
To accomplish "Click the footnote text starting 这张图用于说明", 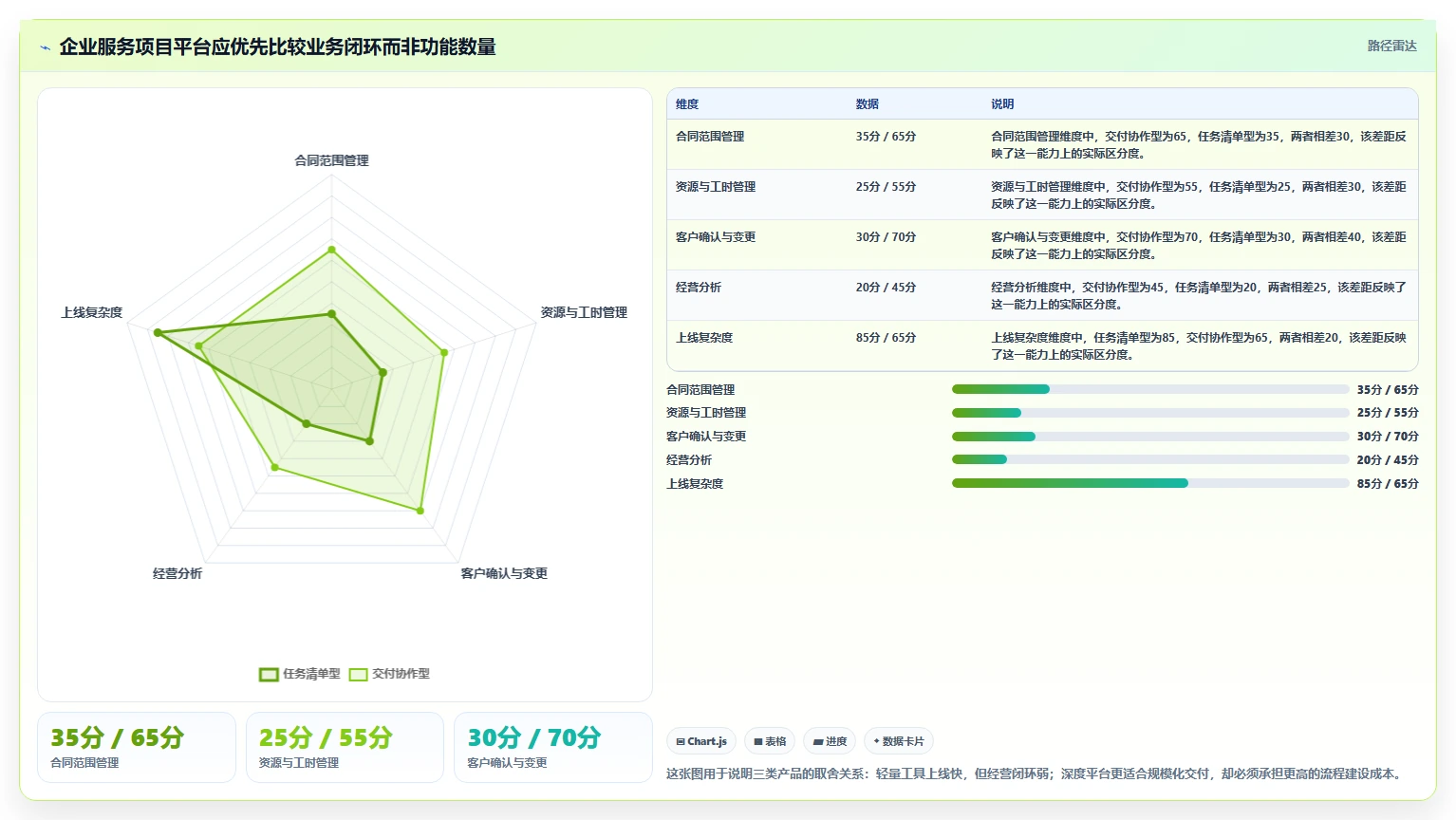I will (1036, 773).
